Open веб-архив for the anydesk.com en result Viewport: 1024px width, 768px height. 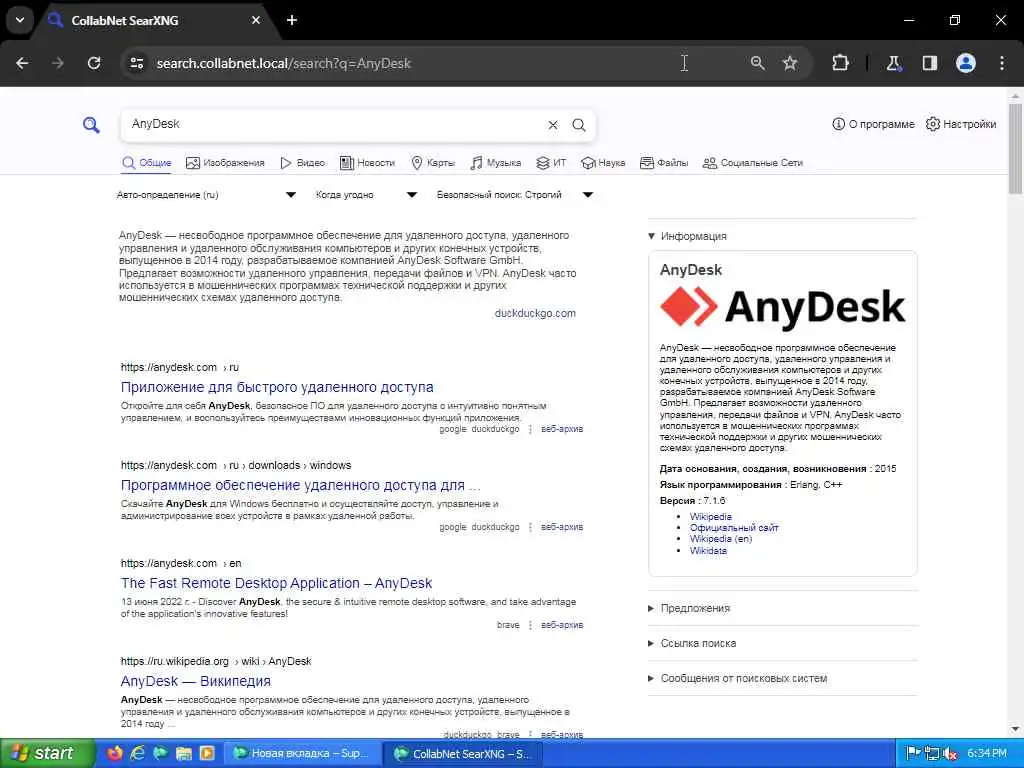tap(562, 625)
